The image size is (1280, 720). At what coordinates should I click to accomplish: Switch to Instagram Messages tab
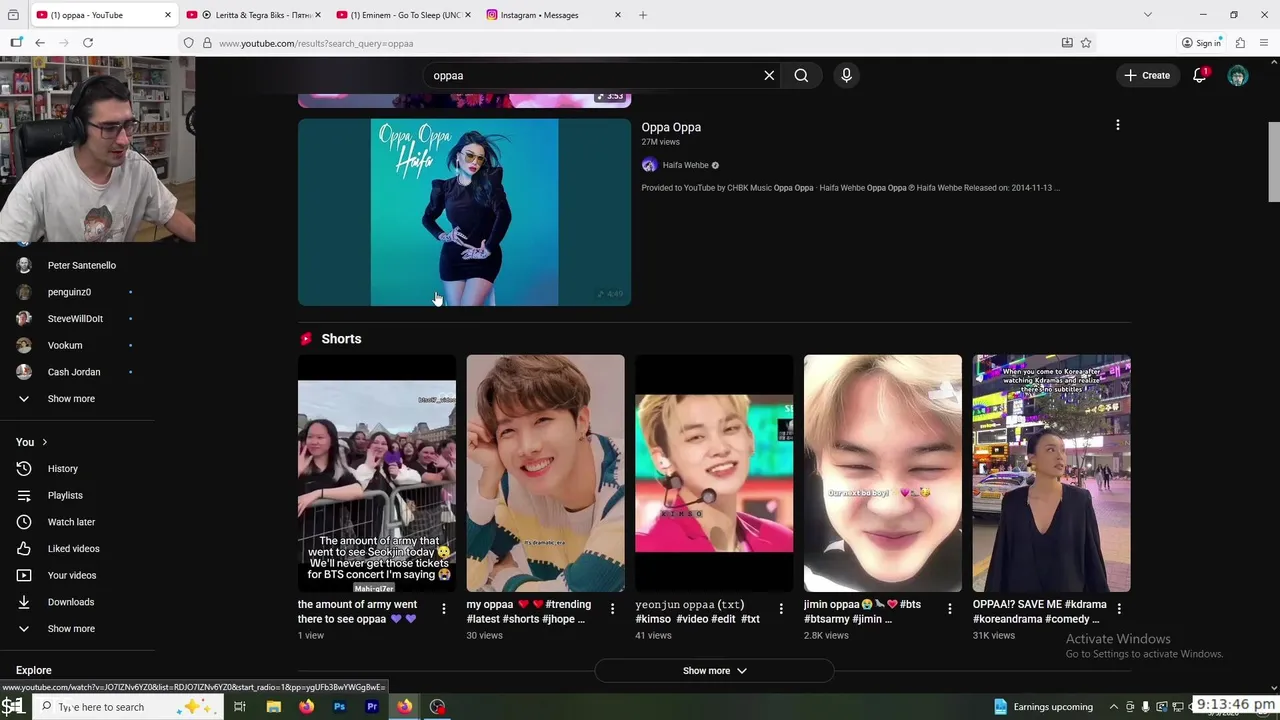tap(554, 15)
